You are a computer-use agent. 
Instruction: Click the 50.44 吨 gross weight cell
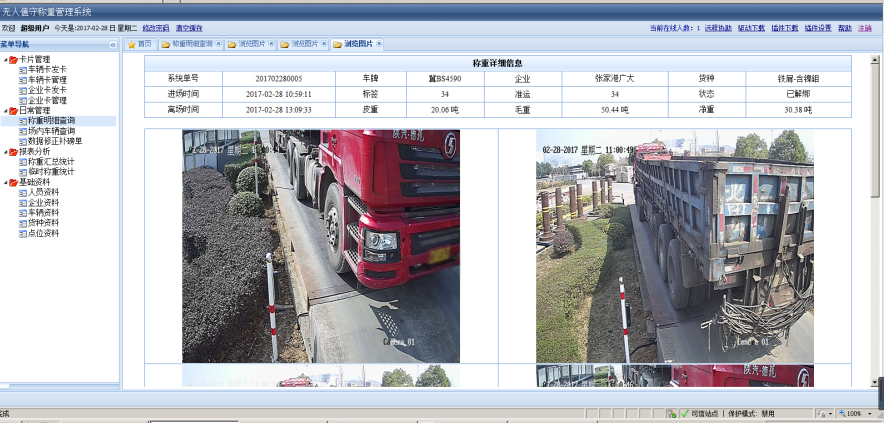[615, 110]
